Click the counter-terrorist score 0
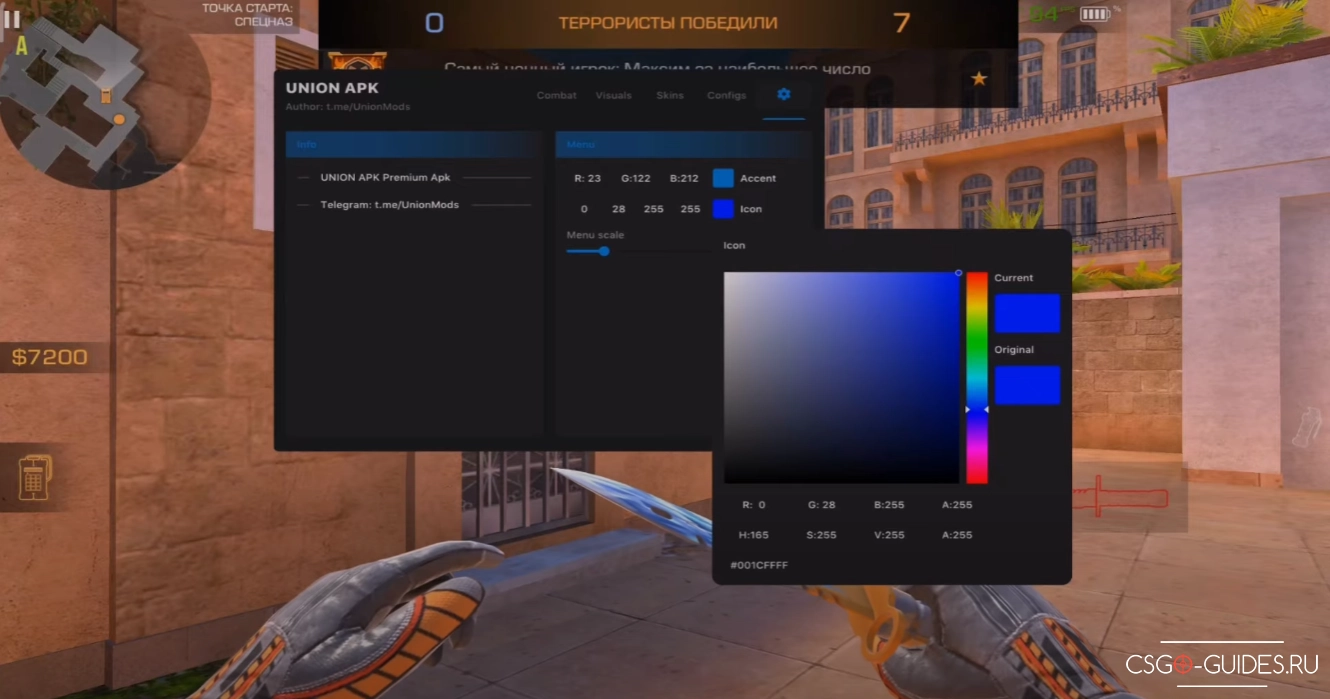This screenshot has width=1330, height=699. pyautogui.click(x=434, y=22)
